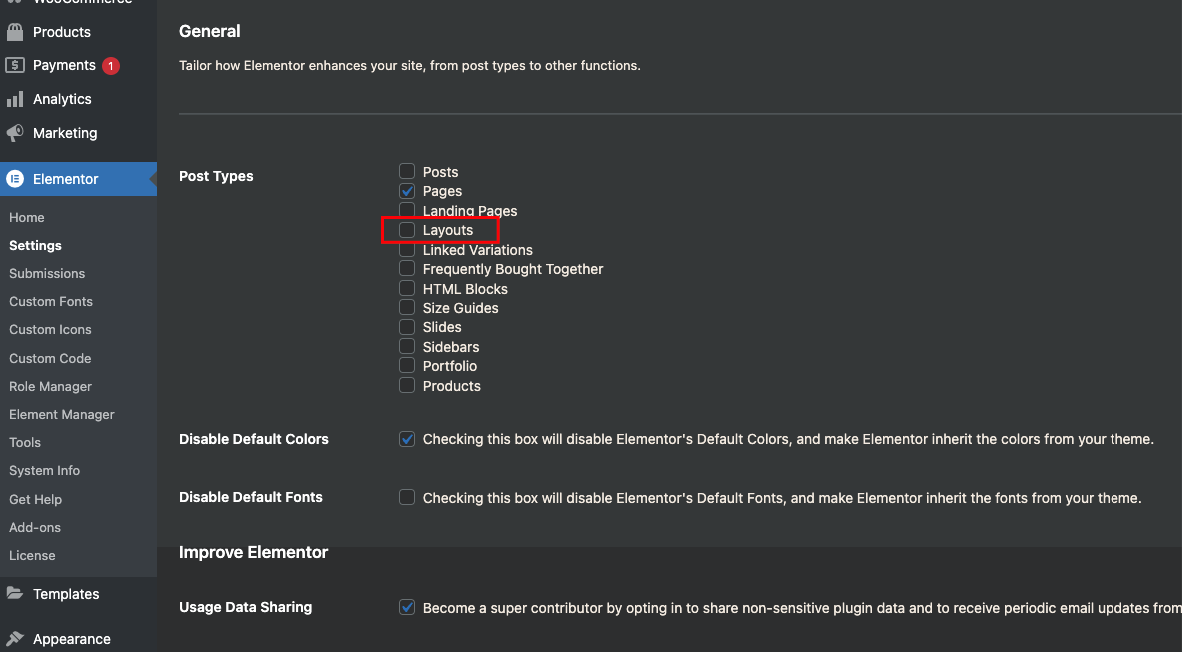Open Custom Fonts submenu
Screen dimensions: 1182x652
[x=51, y=302]
